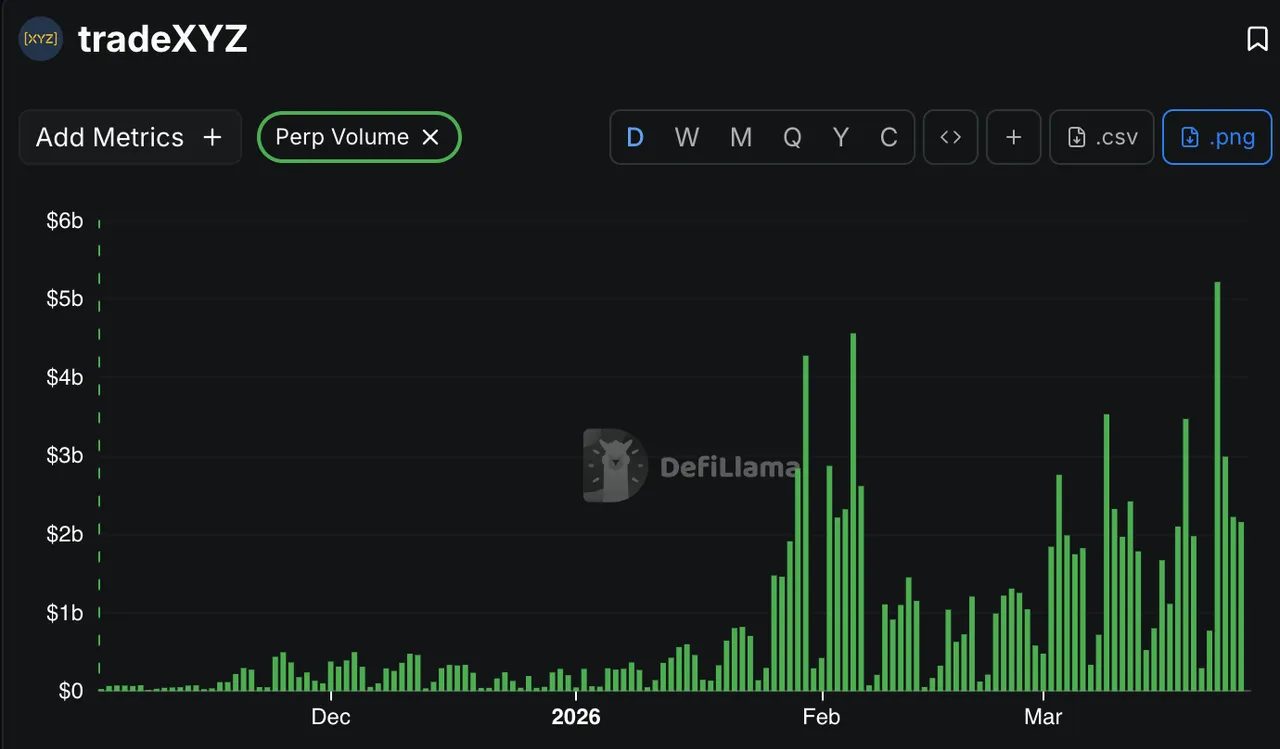Click the $0 y-axis label
The height and width of the screenshot is (749, 1280).
[x=71, y=691]
